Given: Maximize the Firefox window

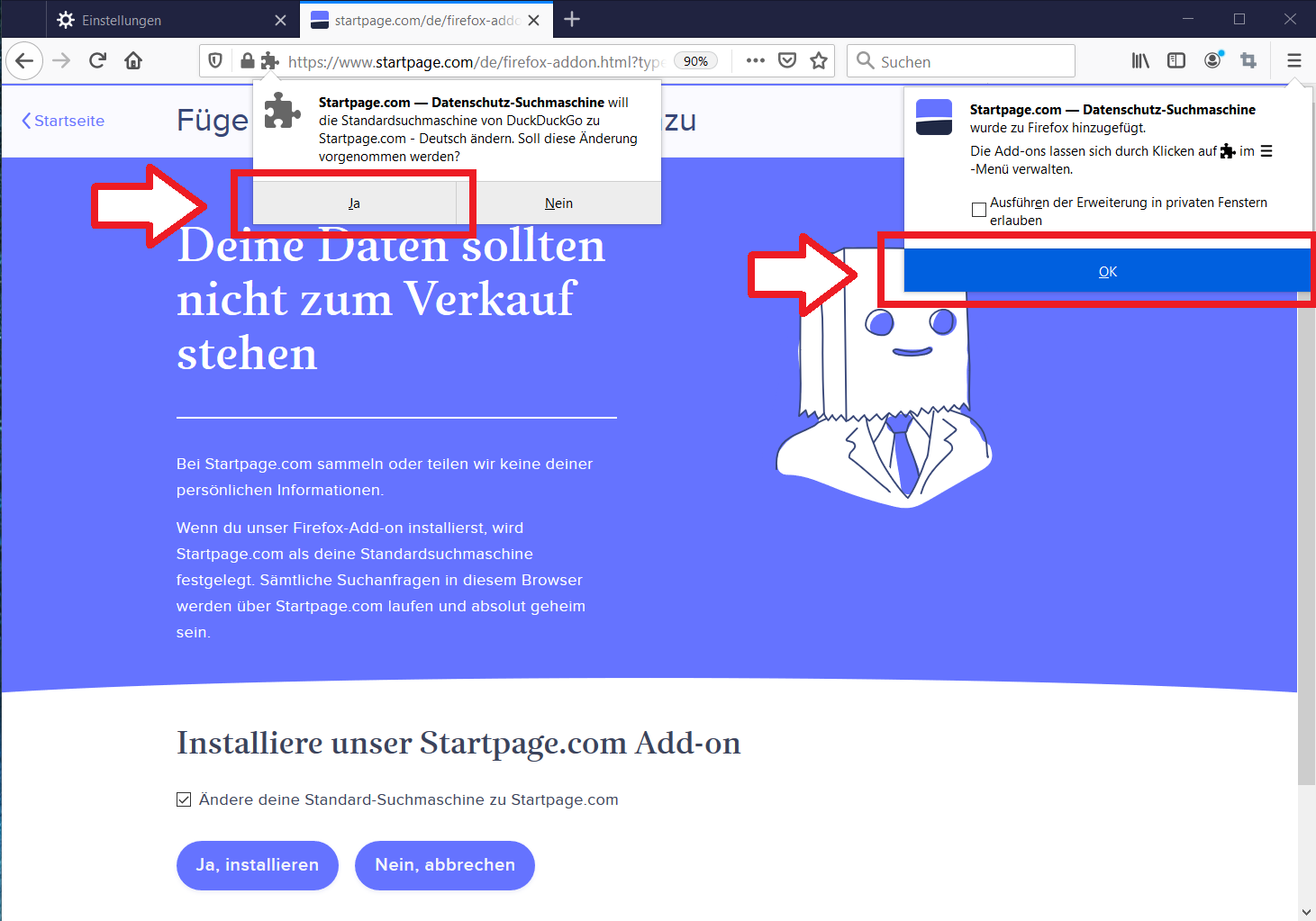Looking at the screenshot, I should (x=1239, y=19).
